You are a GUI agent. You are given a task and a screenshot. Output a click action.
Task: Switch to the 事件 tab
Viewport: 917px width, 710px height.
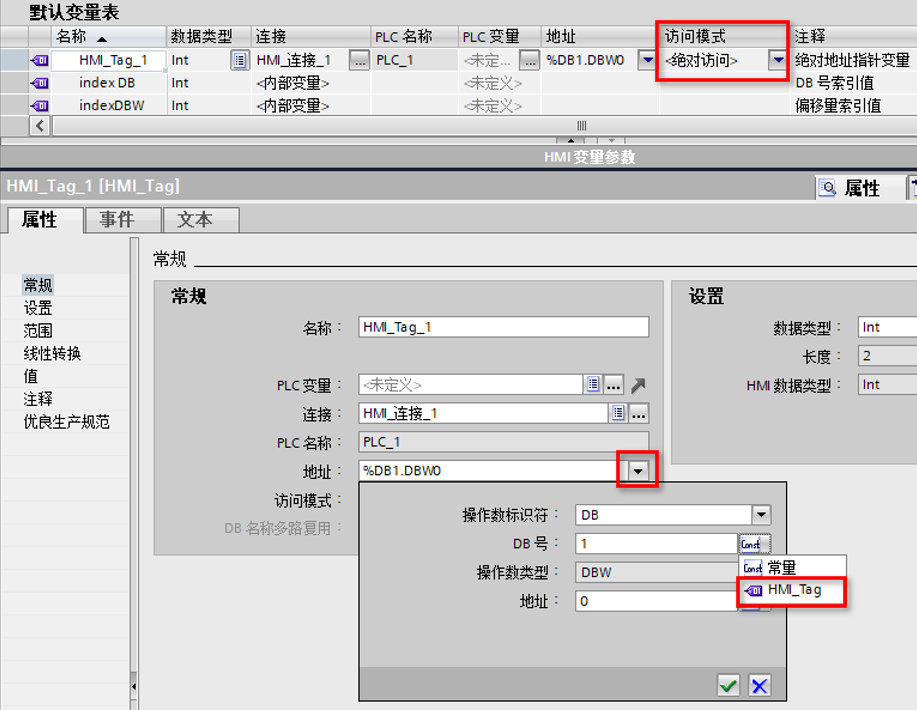tap(117, 220)
